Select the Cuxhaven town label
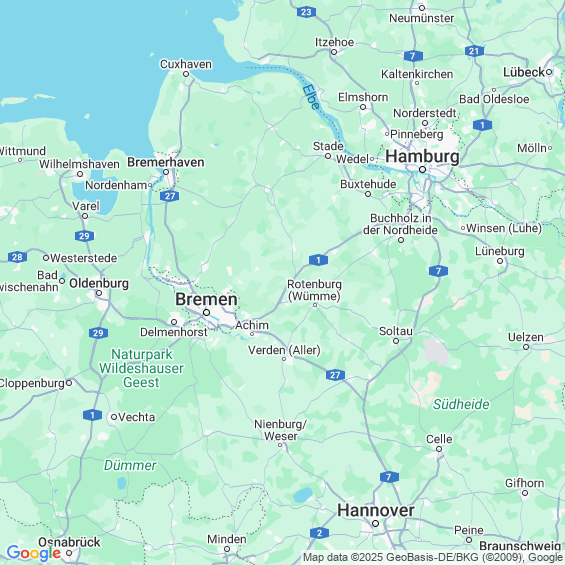565x565 pixels. [186, 64]
